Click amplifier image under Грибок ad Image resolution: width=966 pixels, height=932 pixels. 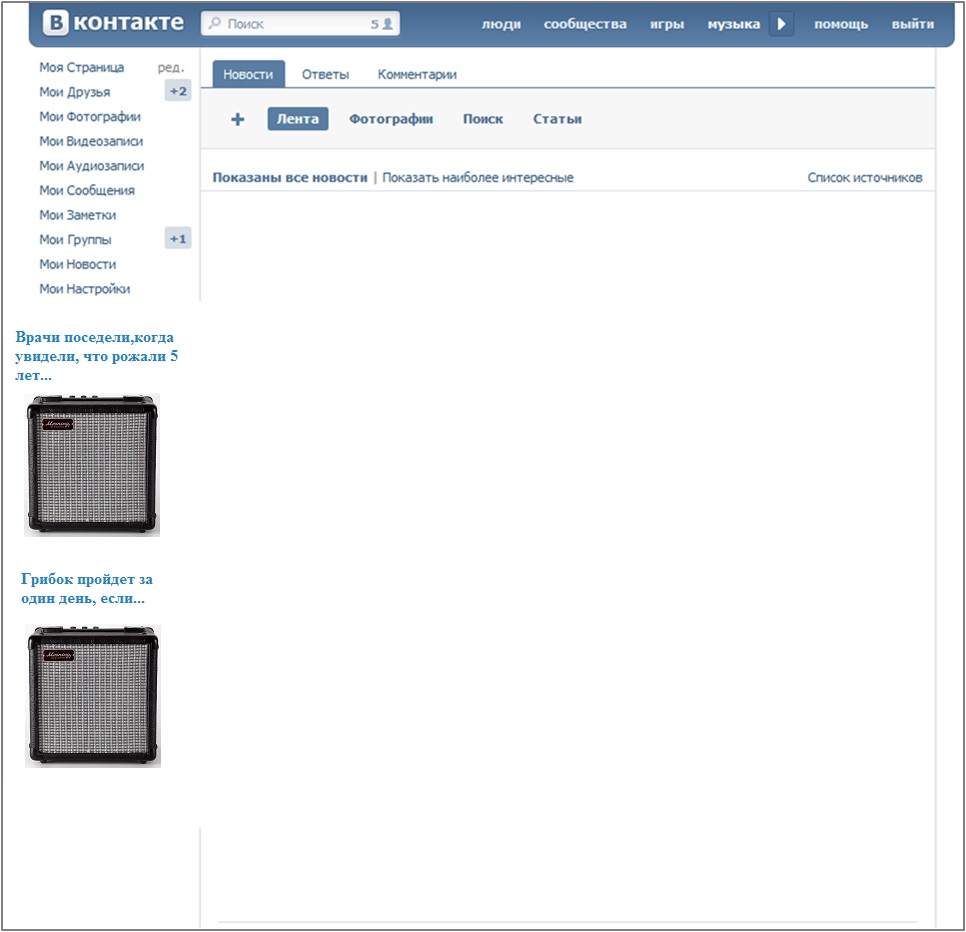93,696
